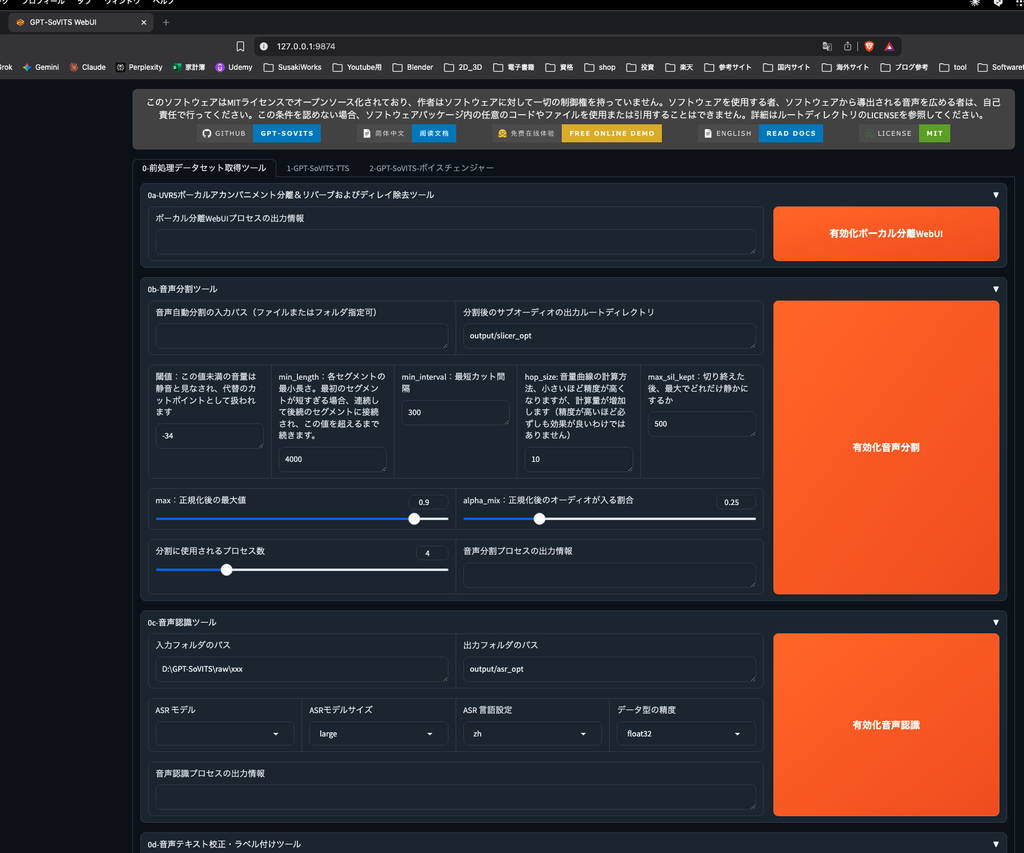Collapse the 0a-UVR5 vocal separation section

pyautogui.click(x=996, y=195)
